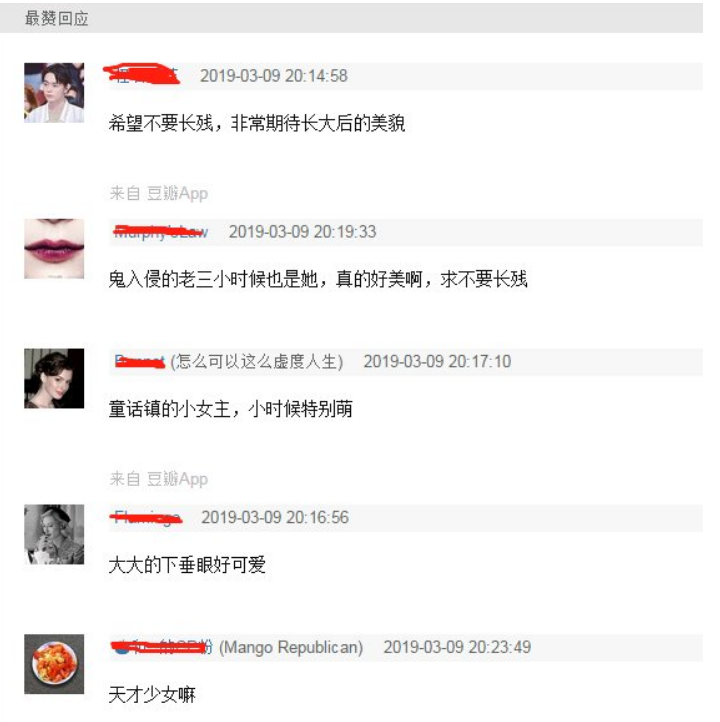Click the 最赞回应 section header
This screenshot has width=720, height=722.
[x=57, y=18]
